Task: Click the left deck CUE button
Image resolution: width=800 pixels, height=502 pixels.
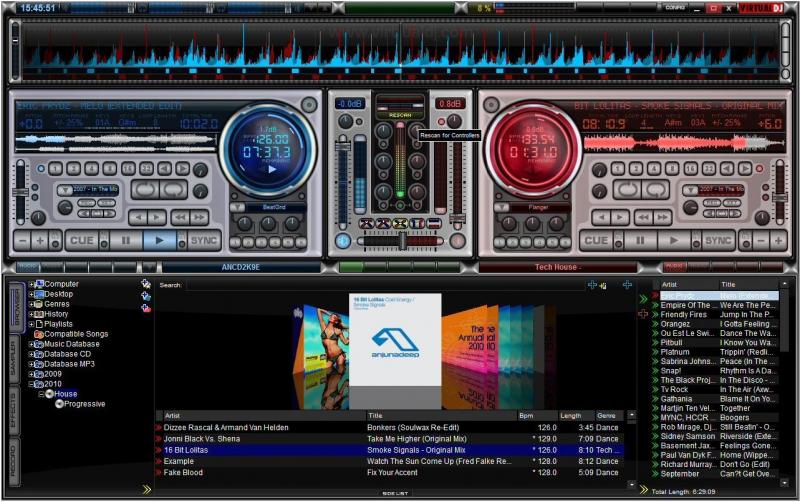Action: pyautogui.click(x=82, y=240)
